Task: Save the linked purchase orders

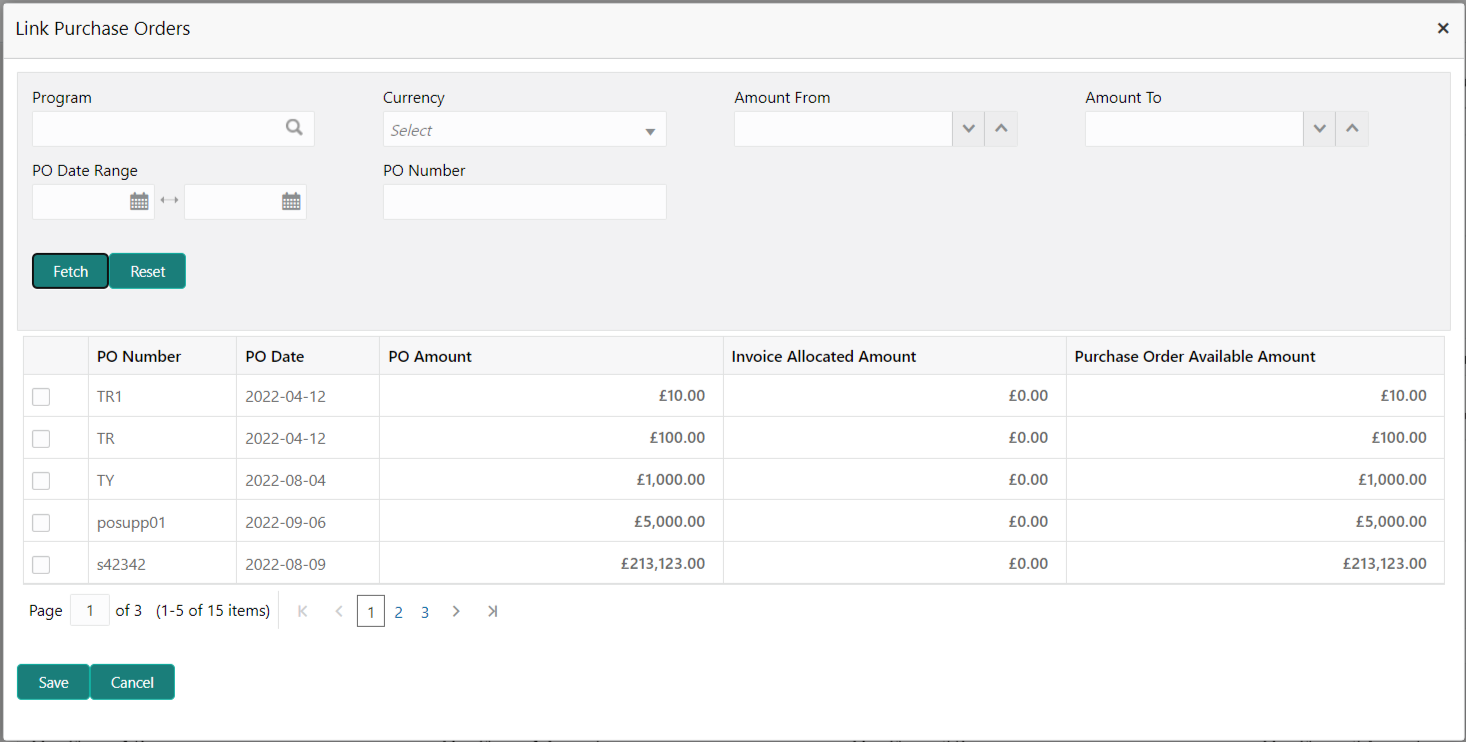Action: click(x=53, y=682)
